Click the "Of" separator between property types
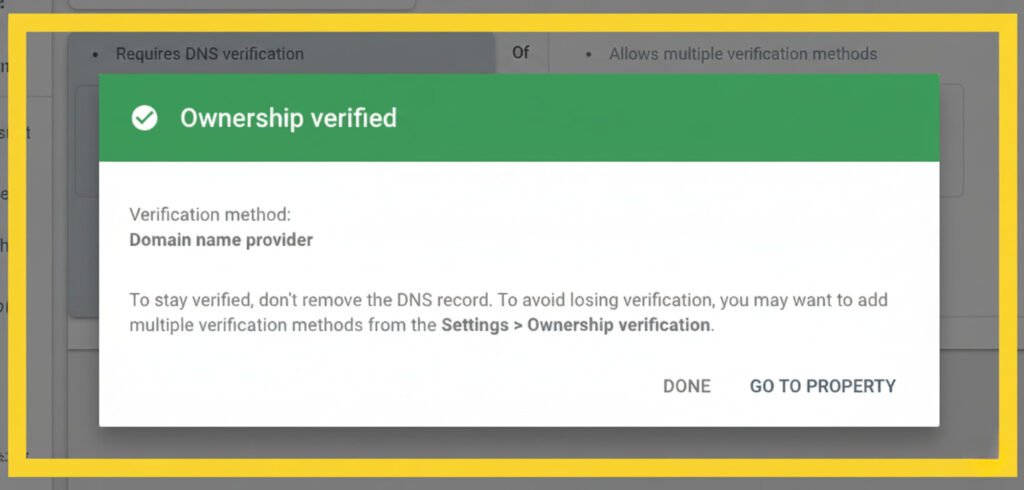 (521, 52)
